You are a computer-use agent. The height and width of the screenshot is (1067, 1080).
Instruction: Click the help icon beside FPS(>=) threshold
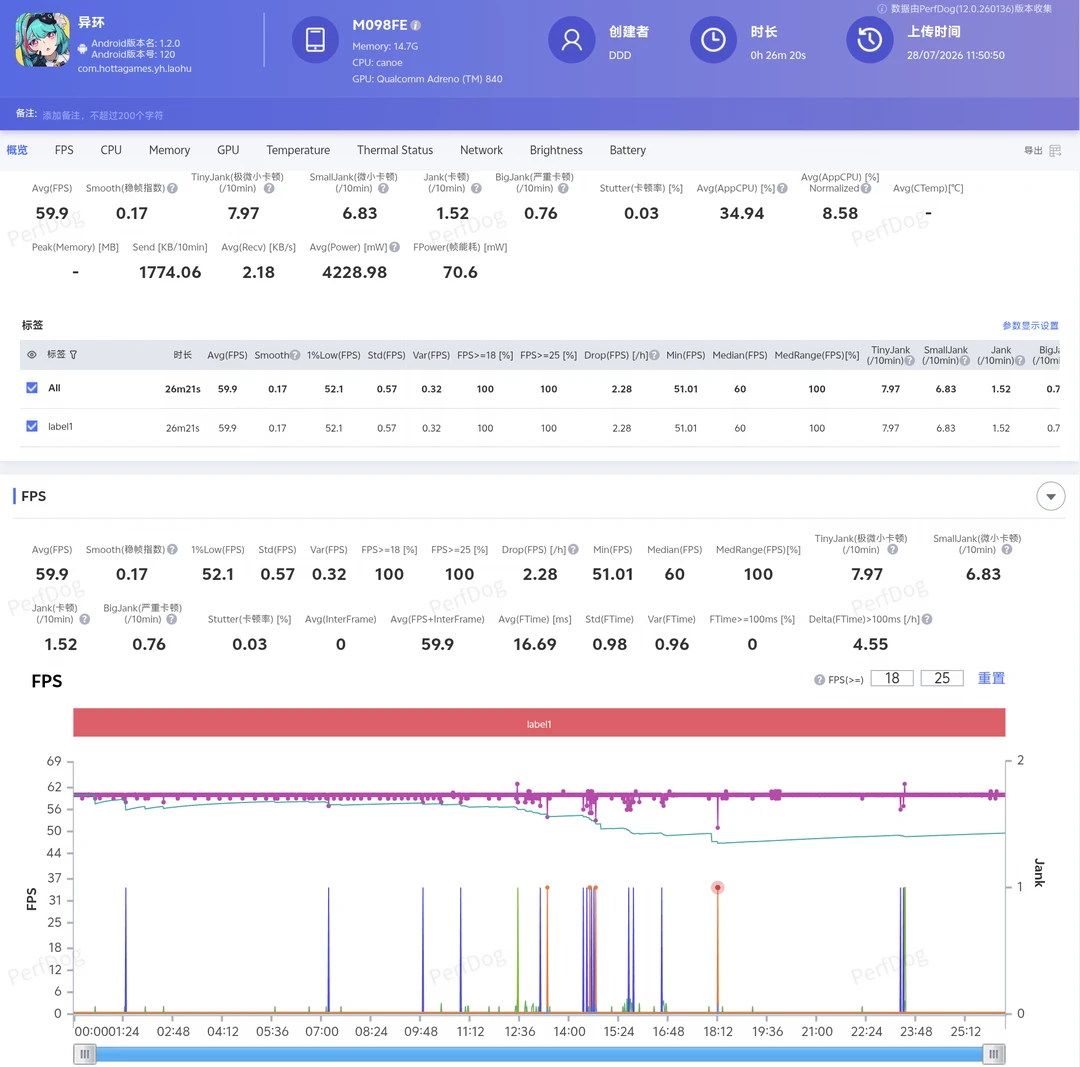819,680
